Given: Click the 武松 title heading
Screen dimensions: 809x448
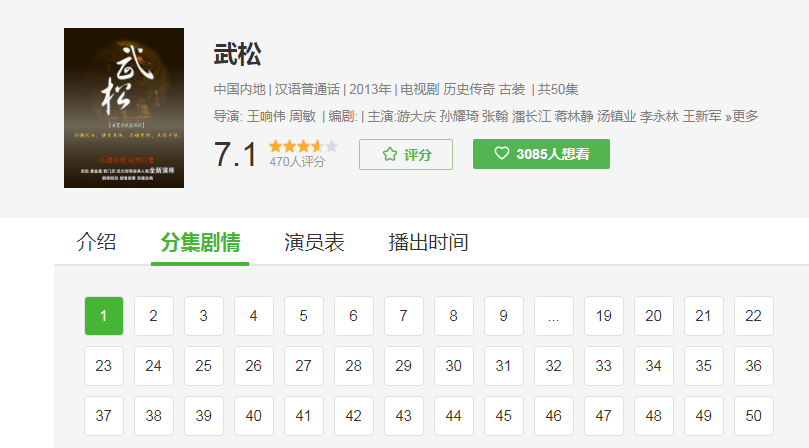Looking at the screenshot, I should (x=238, y=54).
